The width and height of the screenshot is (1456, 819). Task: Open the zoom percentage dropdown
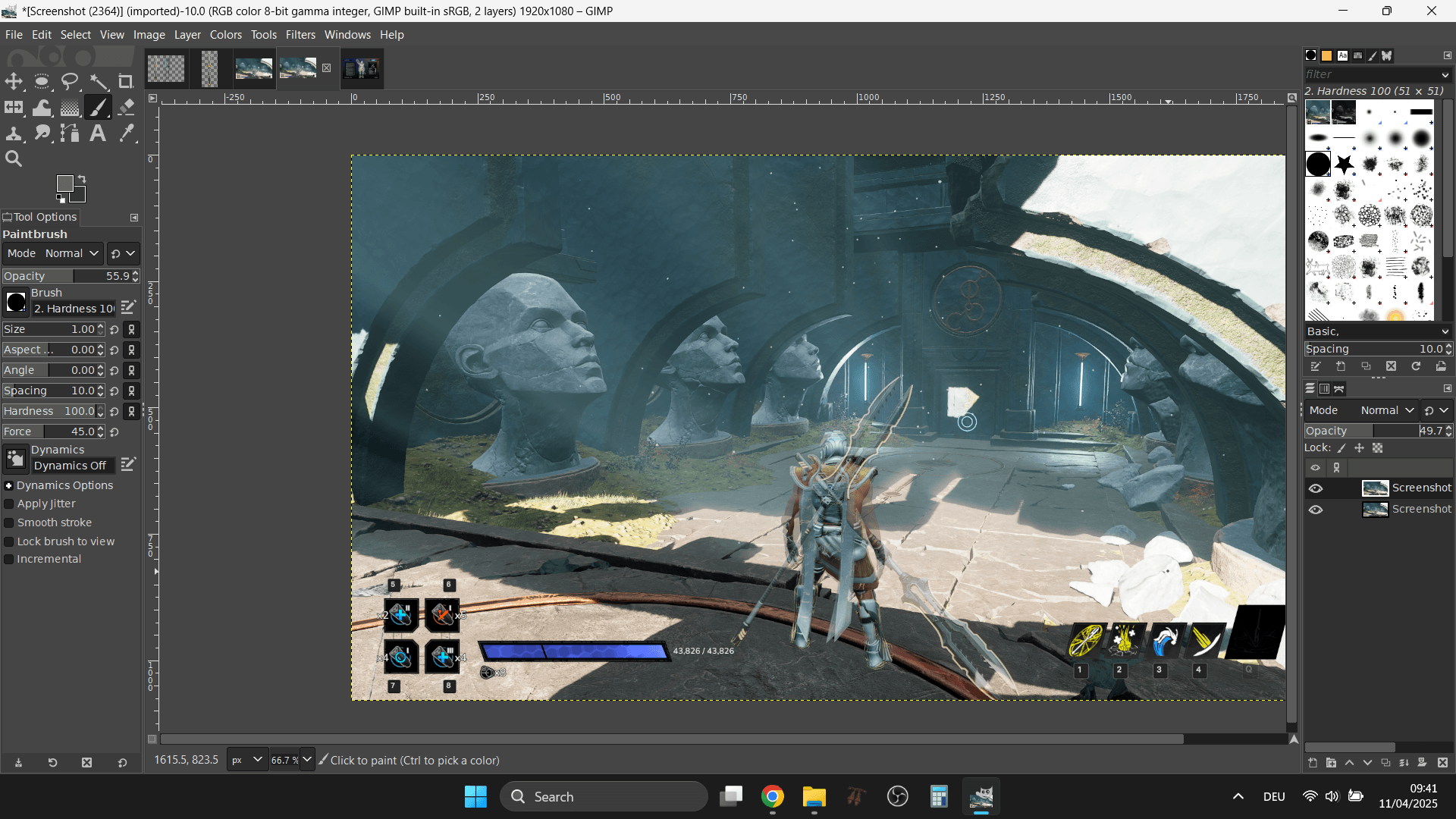[x=307, y=760]
